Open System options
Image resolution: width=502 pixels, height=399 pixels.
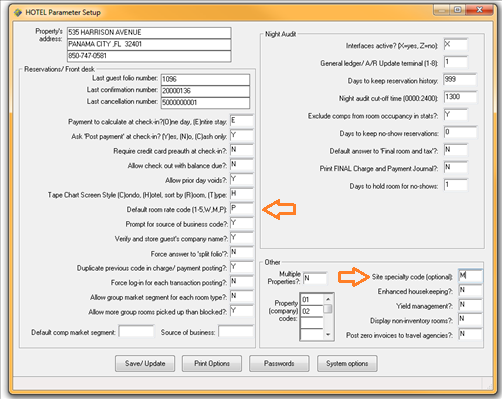pos(347,363)
